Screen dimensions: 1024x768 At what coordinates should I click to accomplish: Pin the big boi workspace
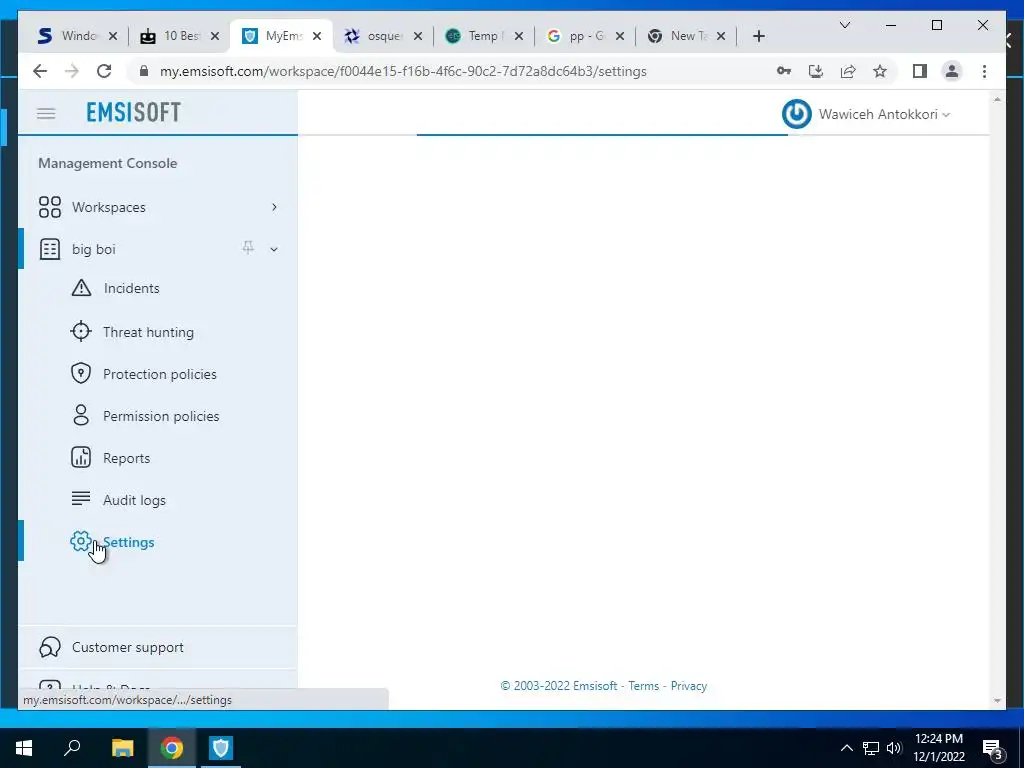pyautogui.click(x=248, y=248)
